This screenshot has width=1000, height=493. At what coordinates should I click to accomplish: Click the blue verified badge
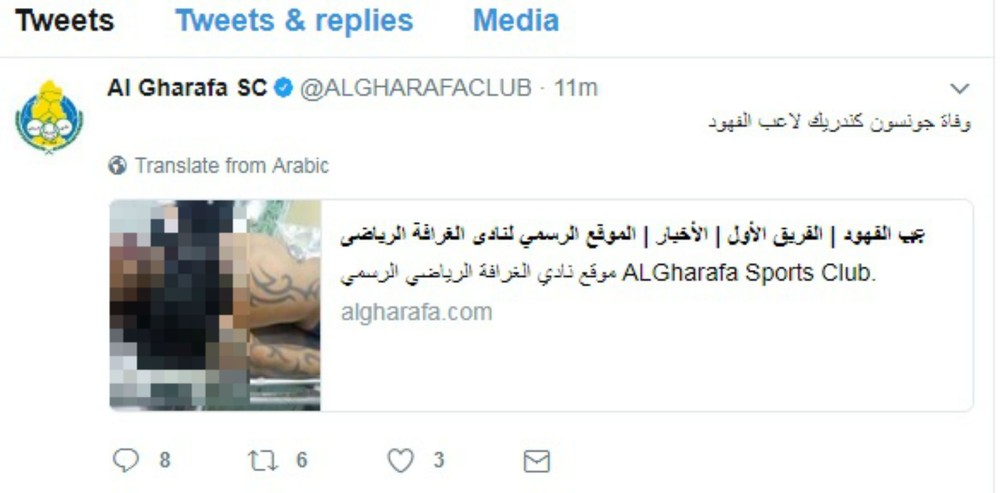tap(284, 88)
